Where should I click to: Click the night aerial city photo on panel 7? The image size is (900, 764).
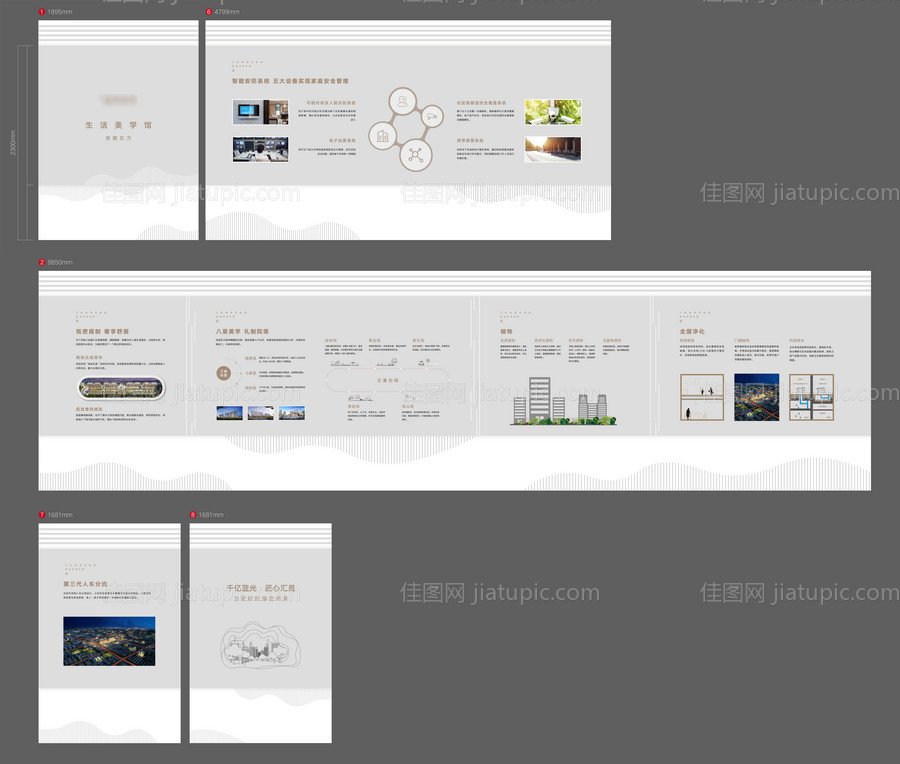point(109,641)
